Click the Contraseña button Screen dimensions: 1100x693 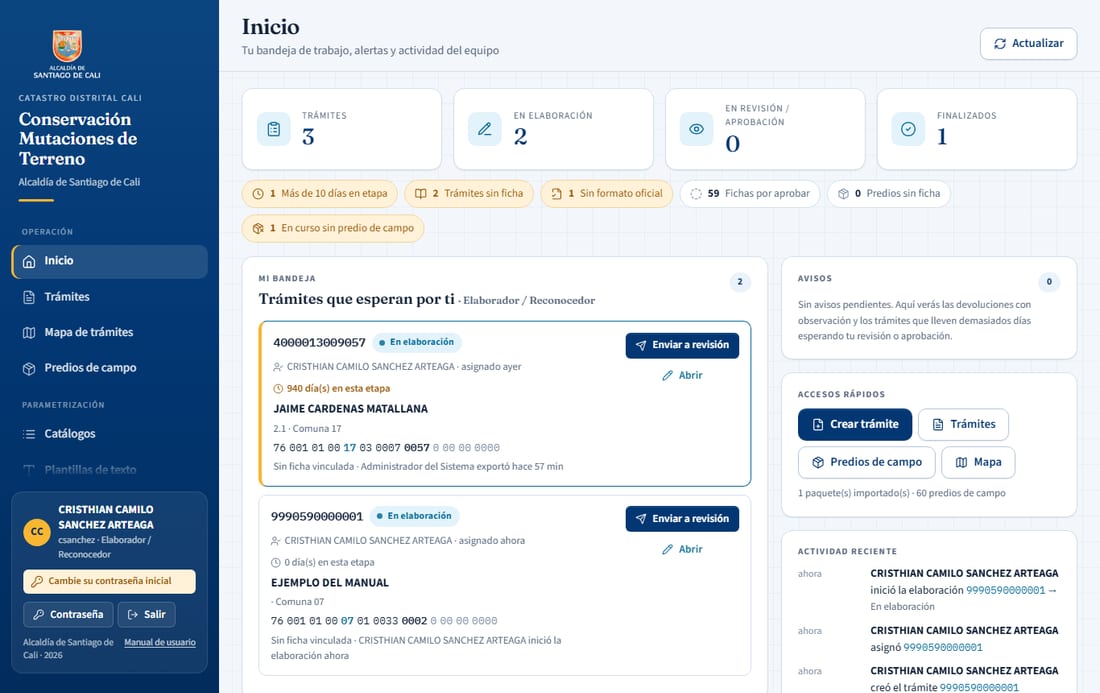click(x=68, y=614)
